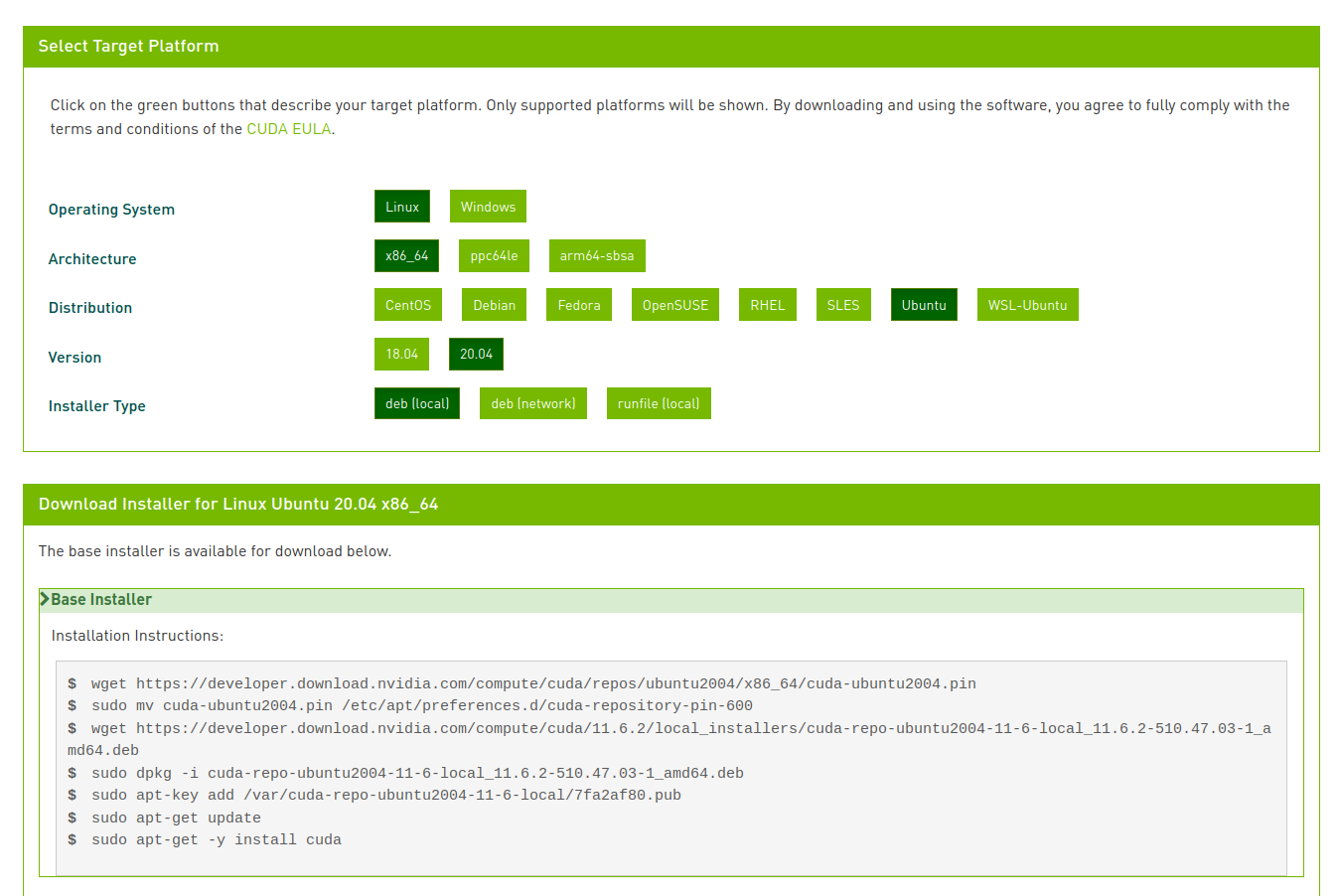
Task: Pick the SLES distribution
Action: tap(843, 305)
